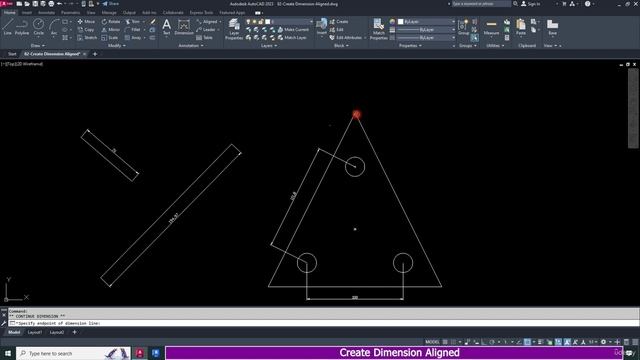Select the Line tool
The width and height of the screenshot is (640, 360).
8,27
